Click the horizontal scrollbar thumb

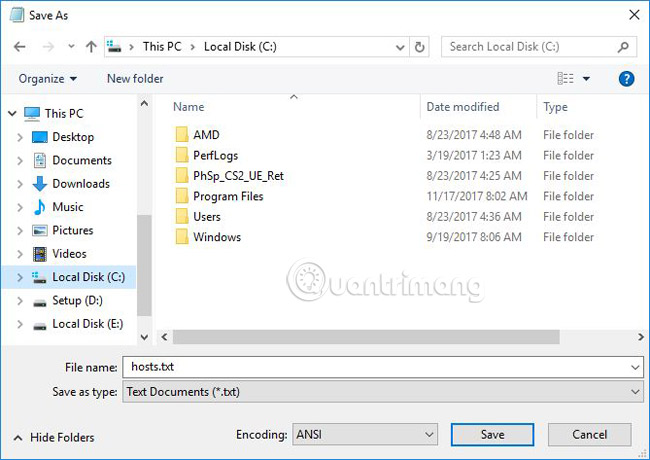(x=366, y=337)
